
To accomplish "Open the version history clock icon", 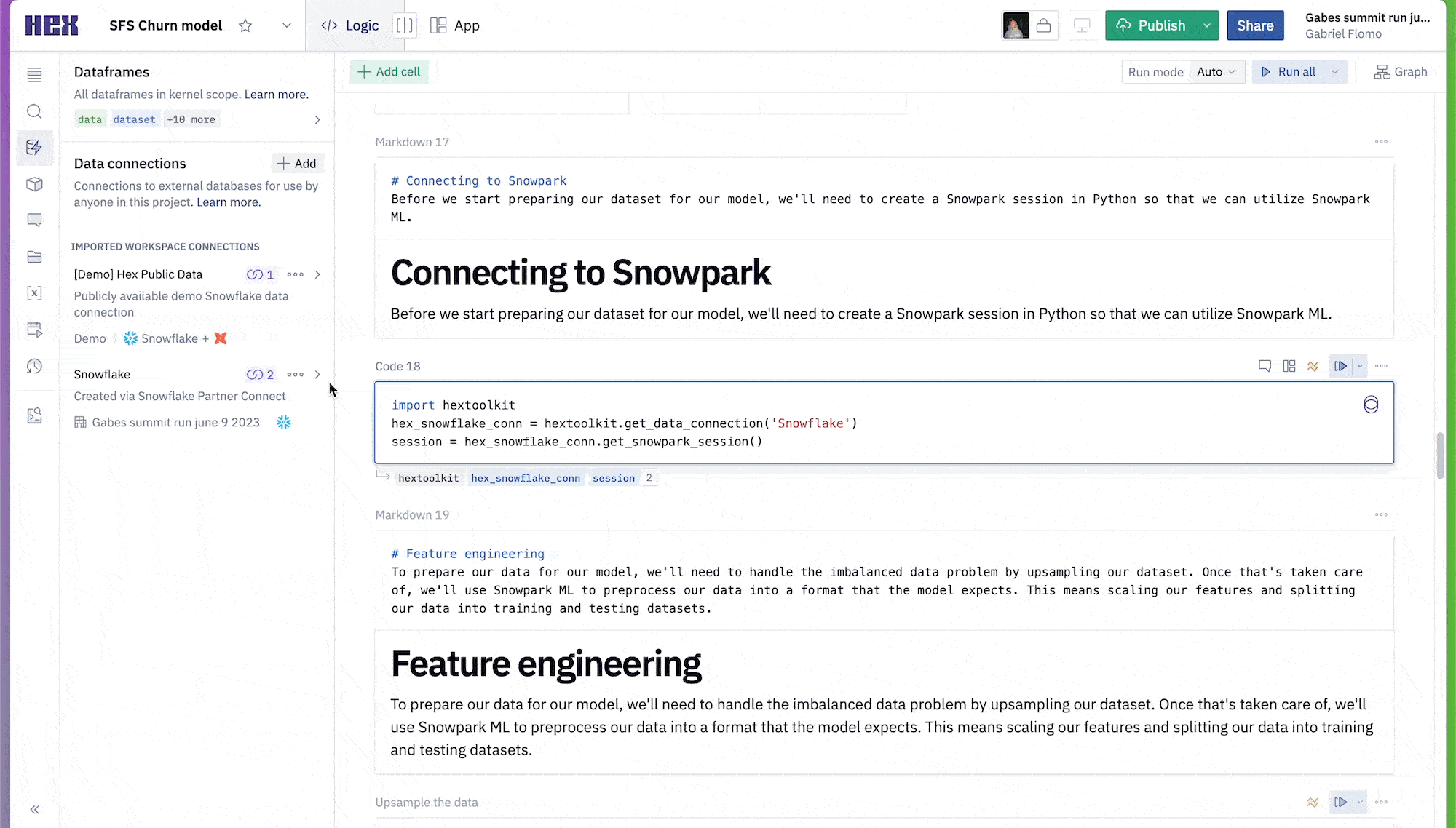I will [34, 366].
